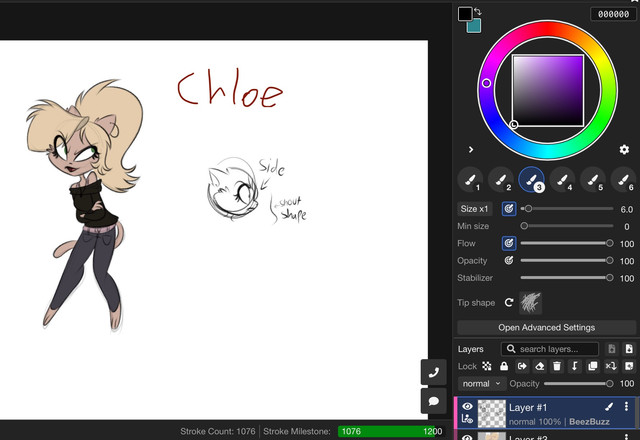Click the brush icon on Layer #1
The width and height of the screenshot is (640, 440).
click(609, 407)
